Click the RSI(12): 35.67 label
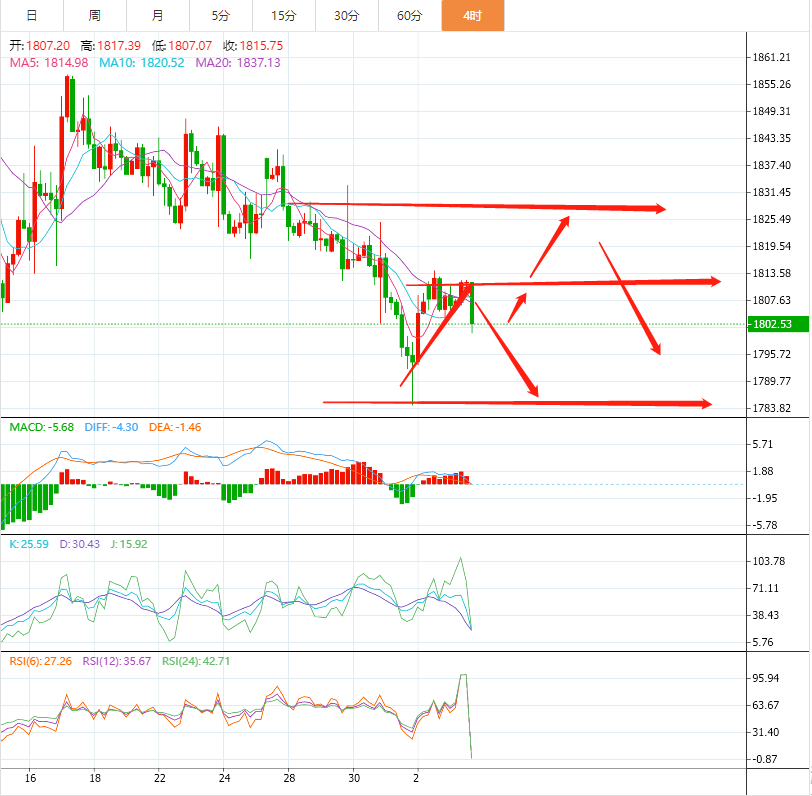This screenshot has width=812, height=796. [x=117, y=661]
